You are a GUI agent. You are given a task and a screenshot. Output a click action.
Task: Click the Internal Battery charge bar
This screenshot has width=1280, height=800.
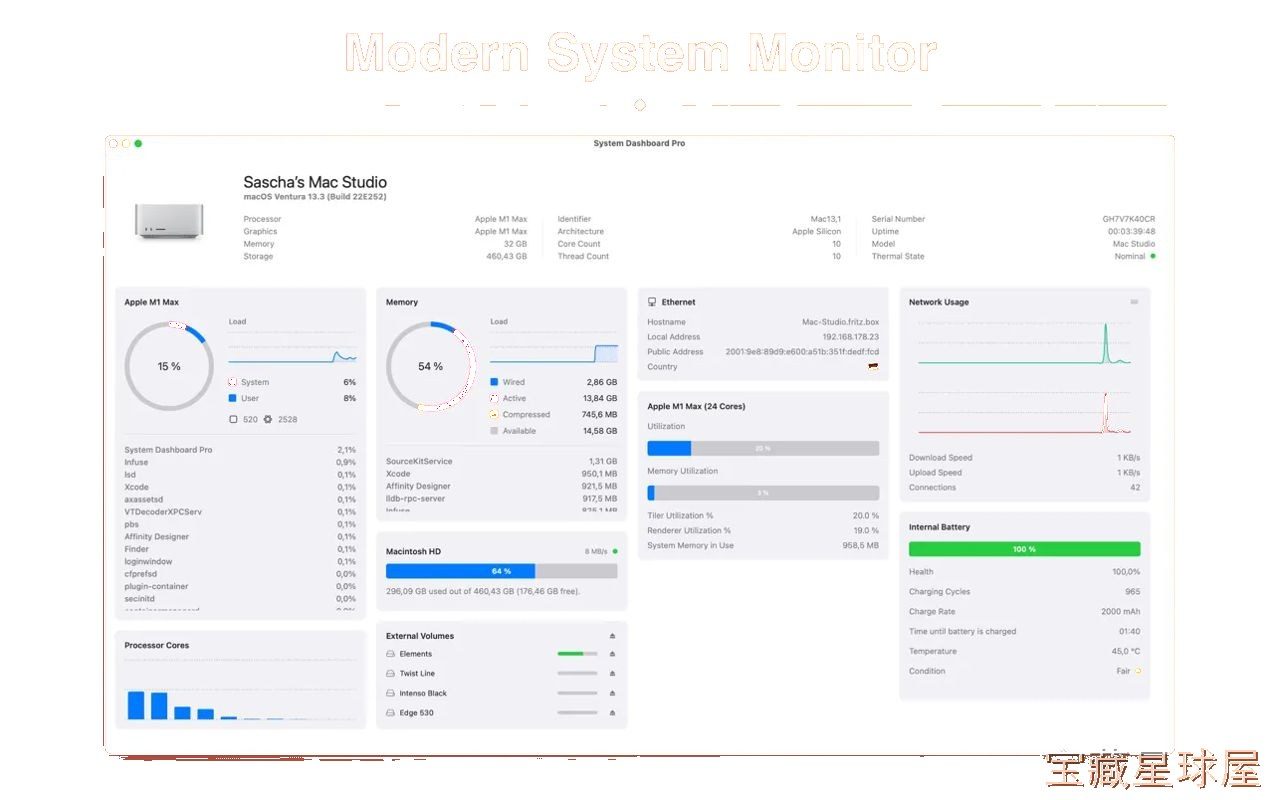[x=1024, y=549]
